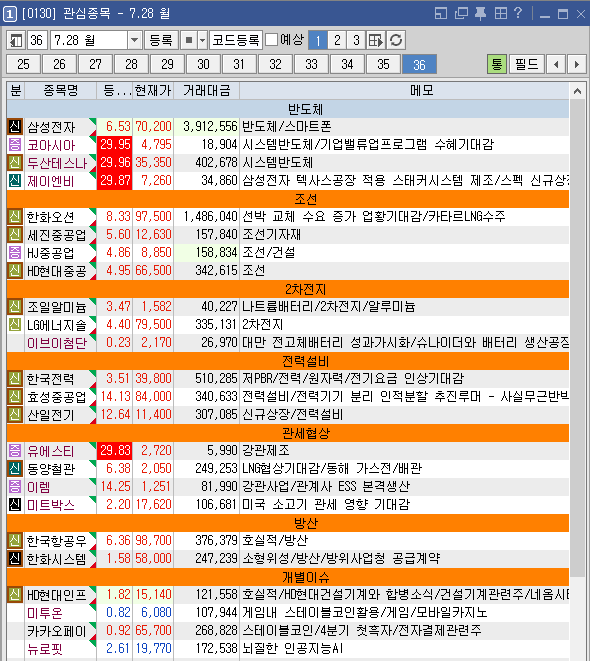Click the 증 badge next to 유에스티
Screen dimensions: 590x661
coord(15,451)
